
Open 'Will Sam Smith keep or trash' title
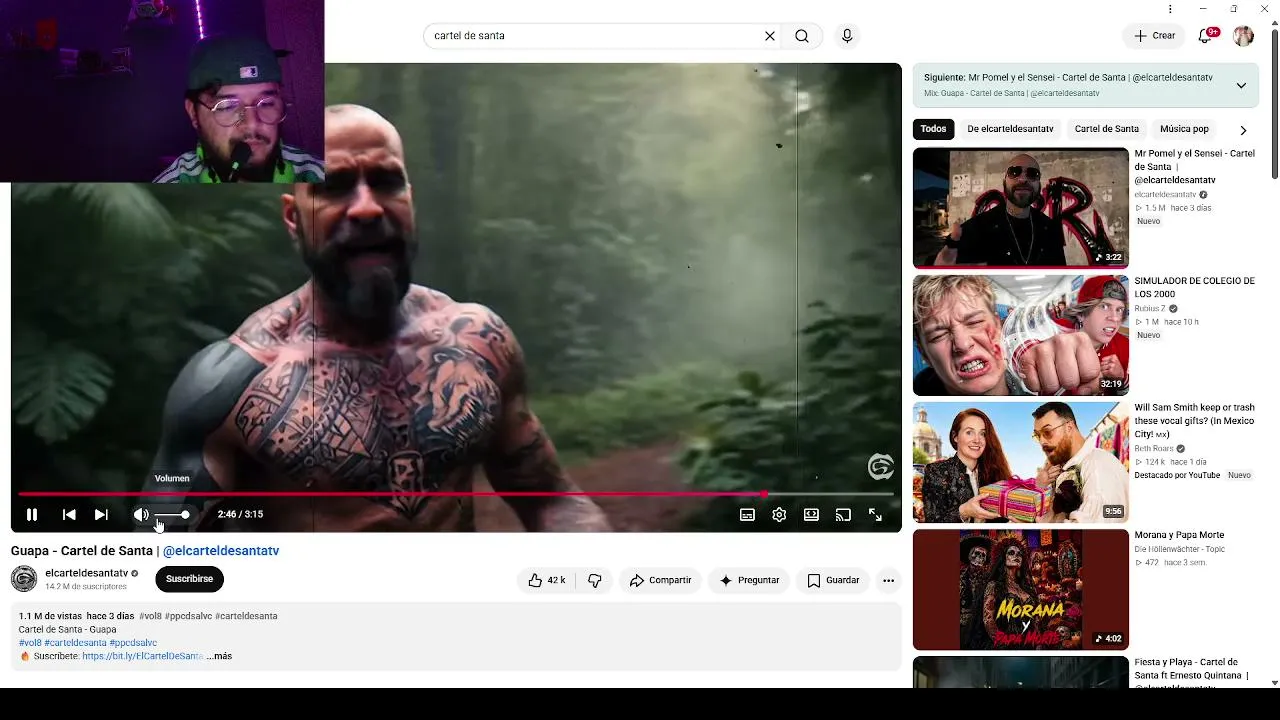(1194, 421)
